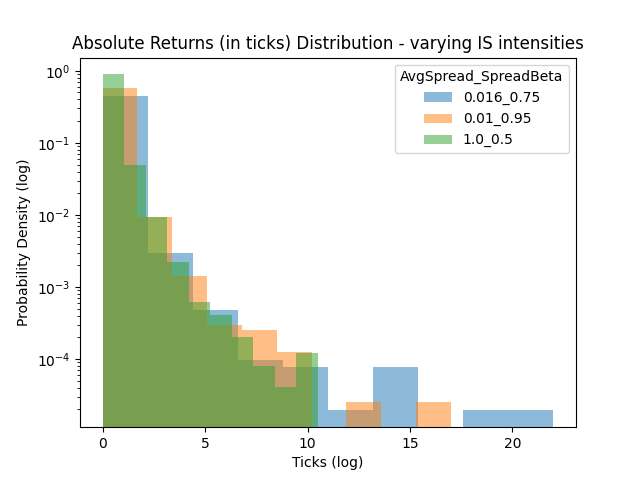Click the 'Ticks (log)' x-axis label
Image resolution: width=640 pixels, height=480 pixels.
[x=328, y=462]
